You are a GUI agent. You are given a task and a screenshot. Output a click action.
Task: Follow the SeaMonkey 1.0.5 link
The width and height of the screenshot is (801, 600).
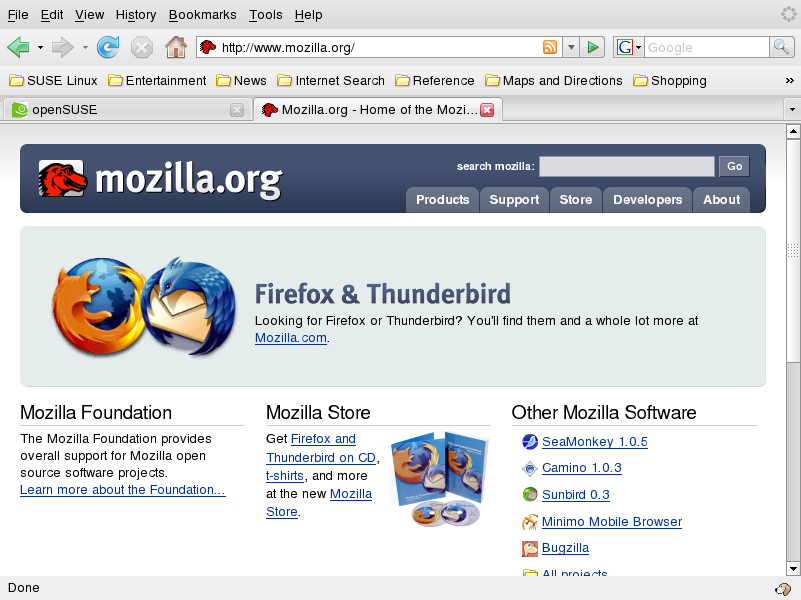pos(595,442)
